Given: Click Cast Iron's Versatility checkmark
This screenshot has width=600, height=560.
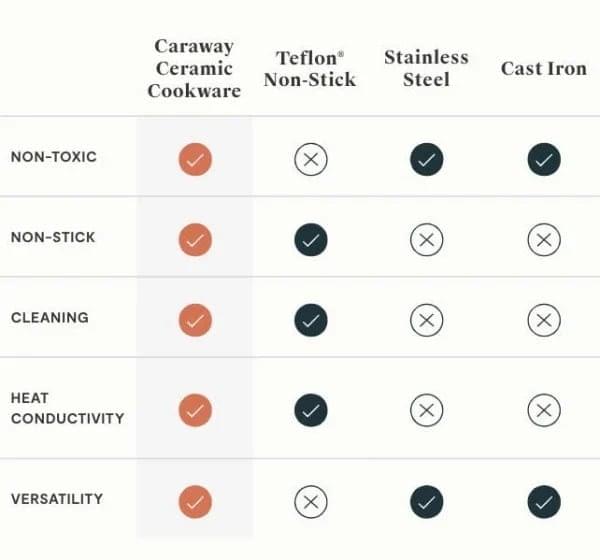Looking at the screenshot, I should (x=544, y=500).
